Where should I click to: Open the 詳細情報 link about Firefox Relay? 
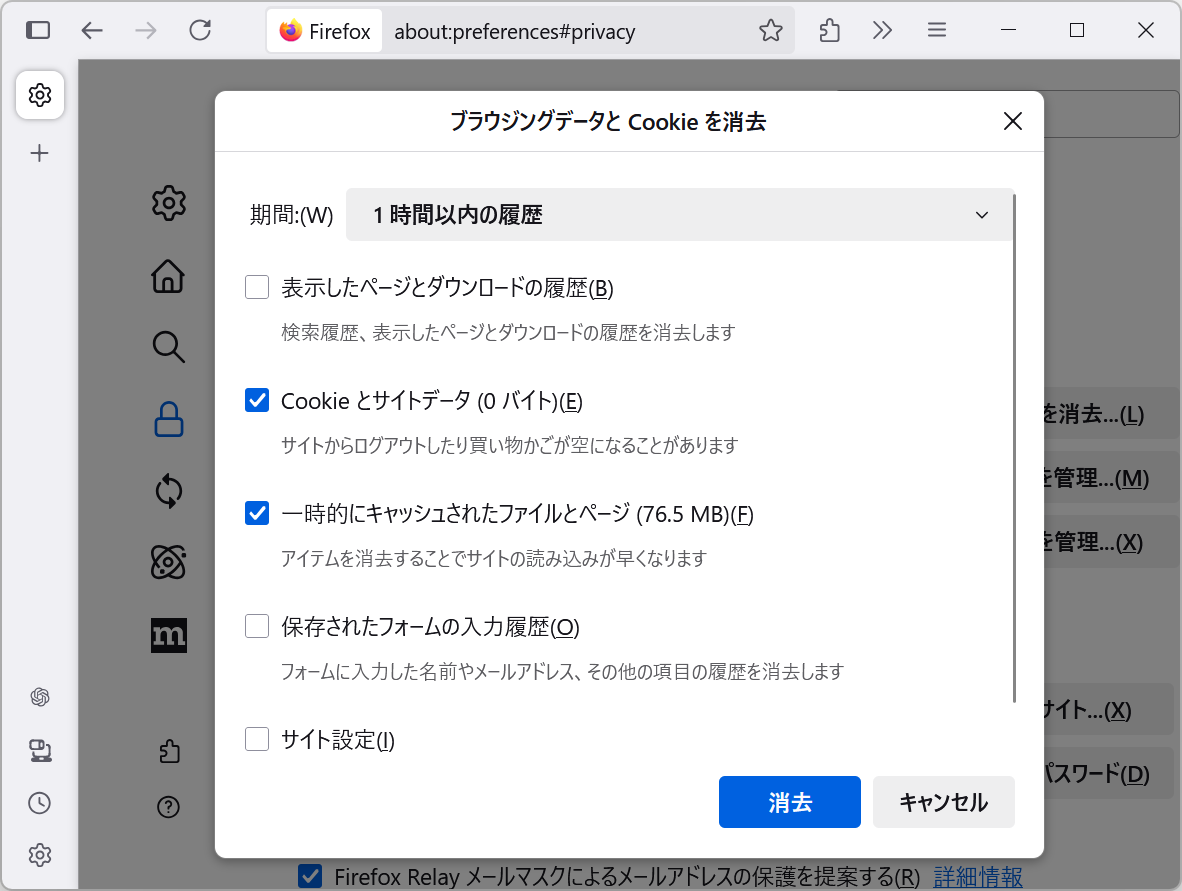coord(977,876)
